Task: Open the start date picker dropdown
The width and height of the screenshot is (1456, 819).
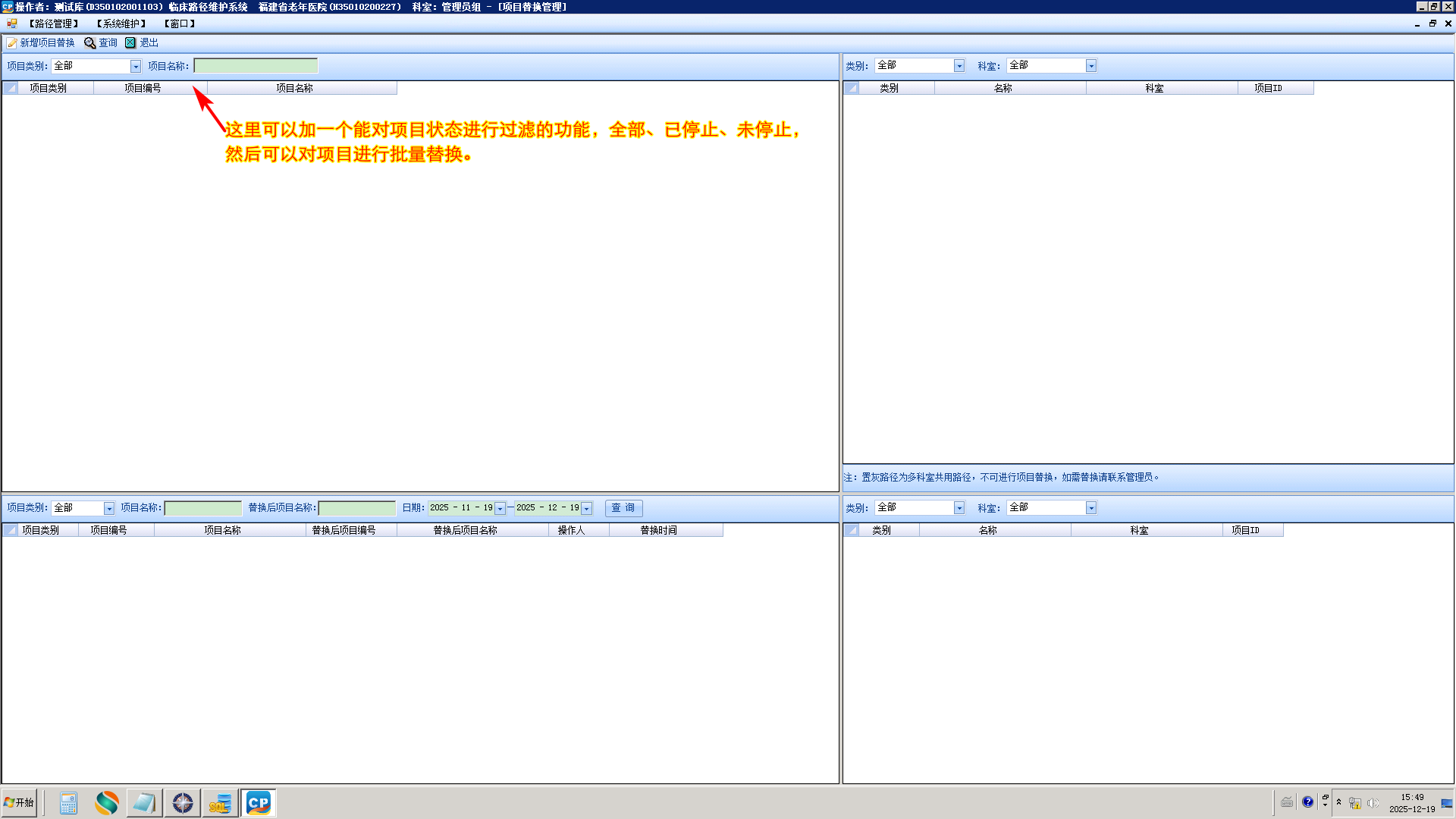Action: 500,509
